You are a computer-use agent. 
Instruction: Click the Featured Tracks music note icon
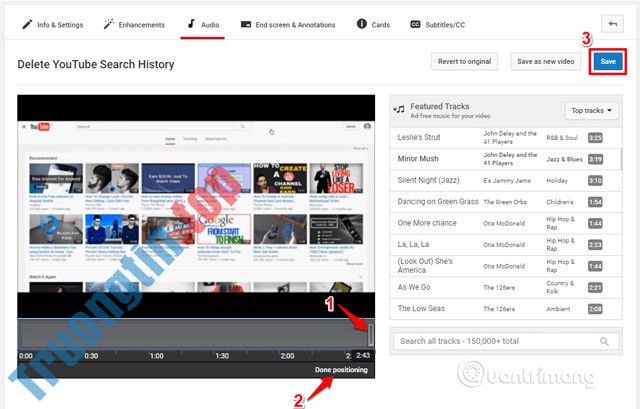pos(399,109)
